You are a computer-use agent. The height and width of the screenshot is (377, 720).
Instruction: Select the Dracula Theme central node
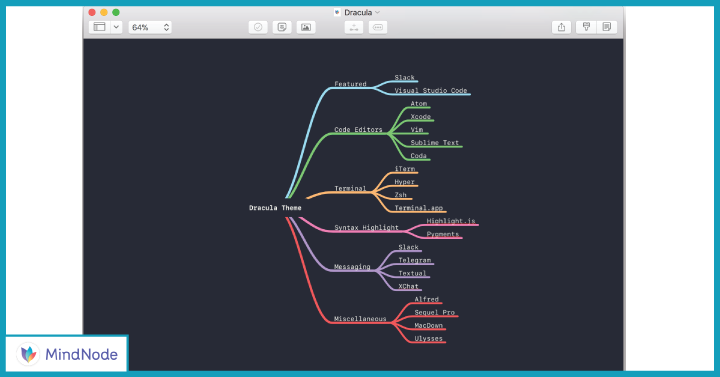[275, 208]
